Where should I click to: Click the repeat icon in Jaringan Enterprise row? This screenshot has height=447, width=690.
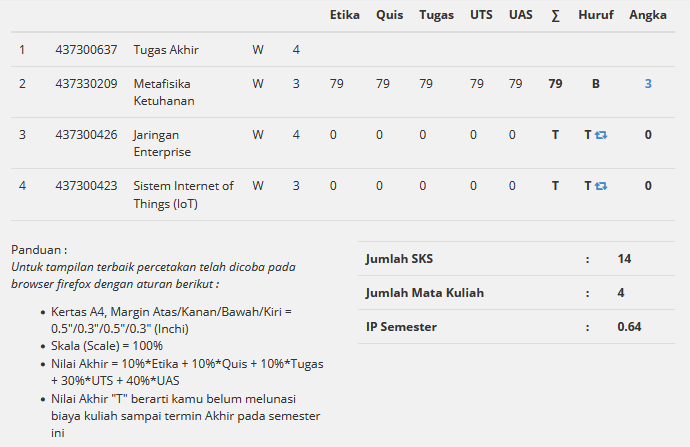(601, 135)
